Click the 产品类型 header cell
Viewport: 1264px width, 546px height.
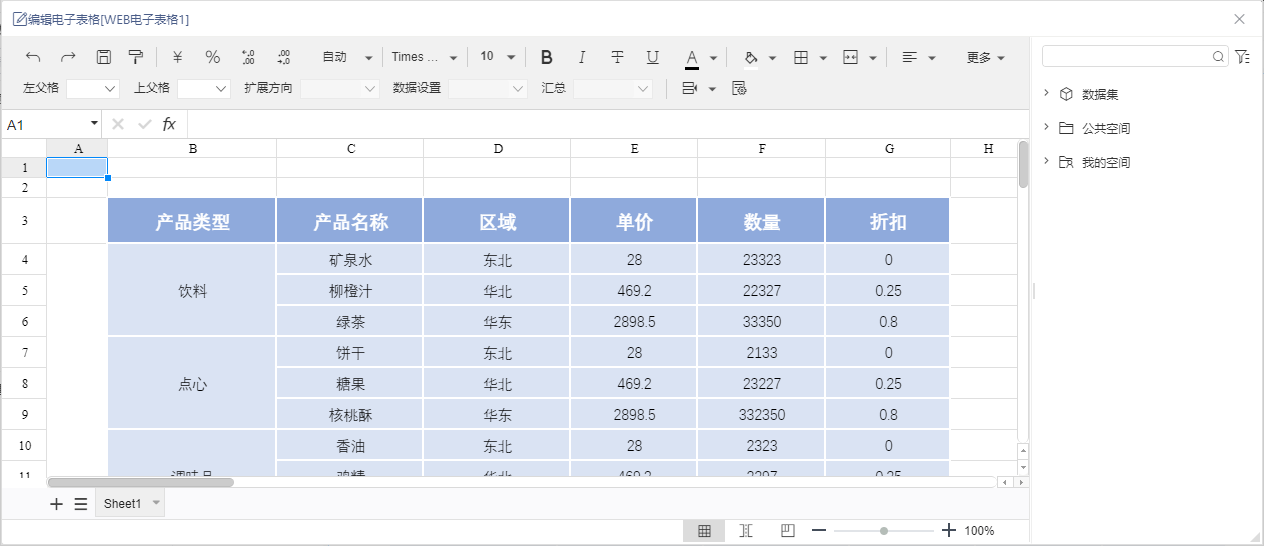(x=192, y=221)
